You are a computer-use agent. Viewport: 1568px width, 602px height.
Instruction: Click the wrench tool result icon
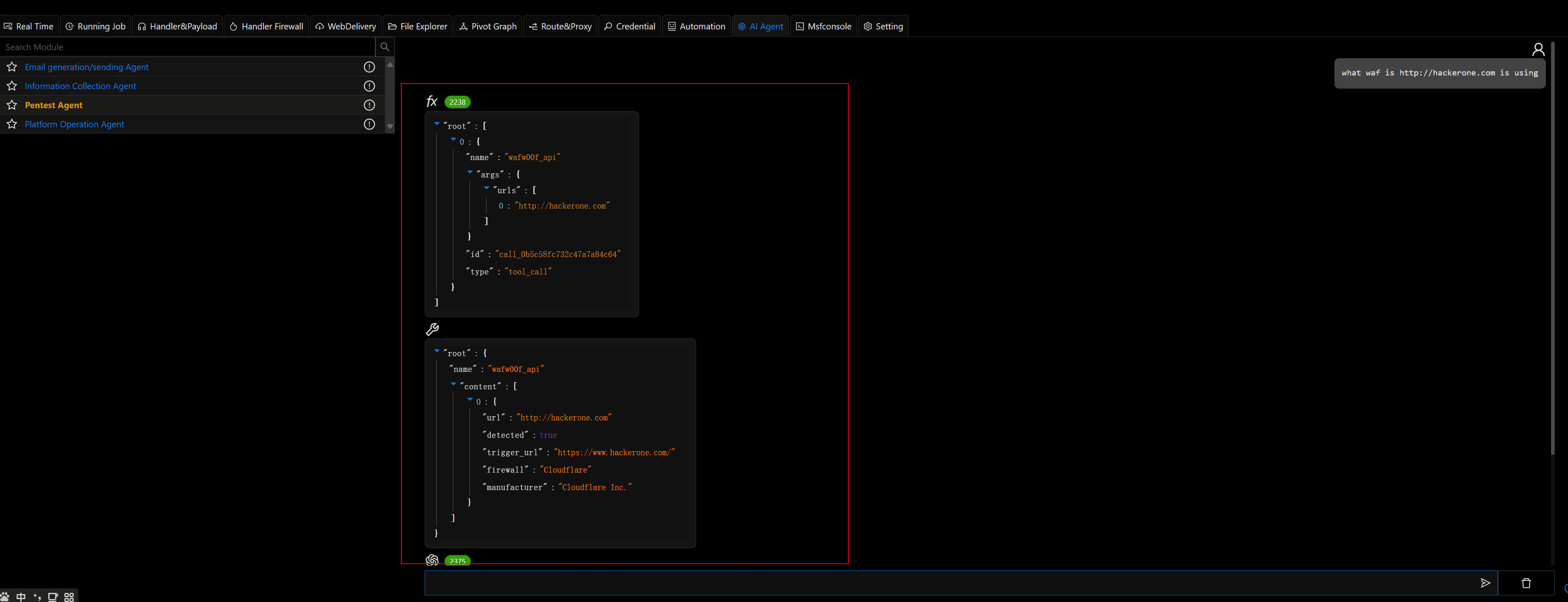[432, 330]
